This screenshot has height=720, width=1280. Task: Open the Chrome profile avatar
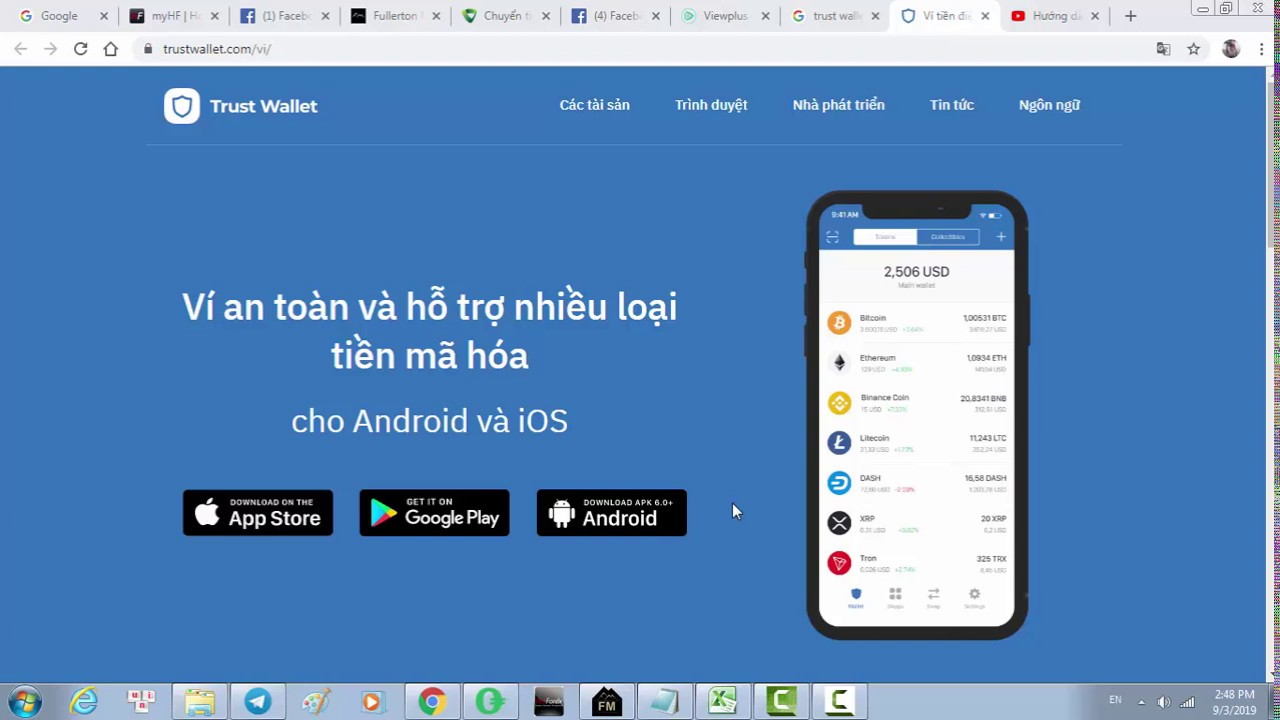tap(1231, 49)
